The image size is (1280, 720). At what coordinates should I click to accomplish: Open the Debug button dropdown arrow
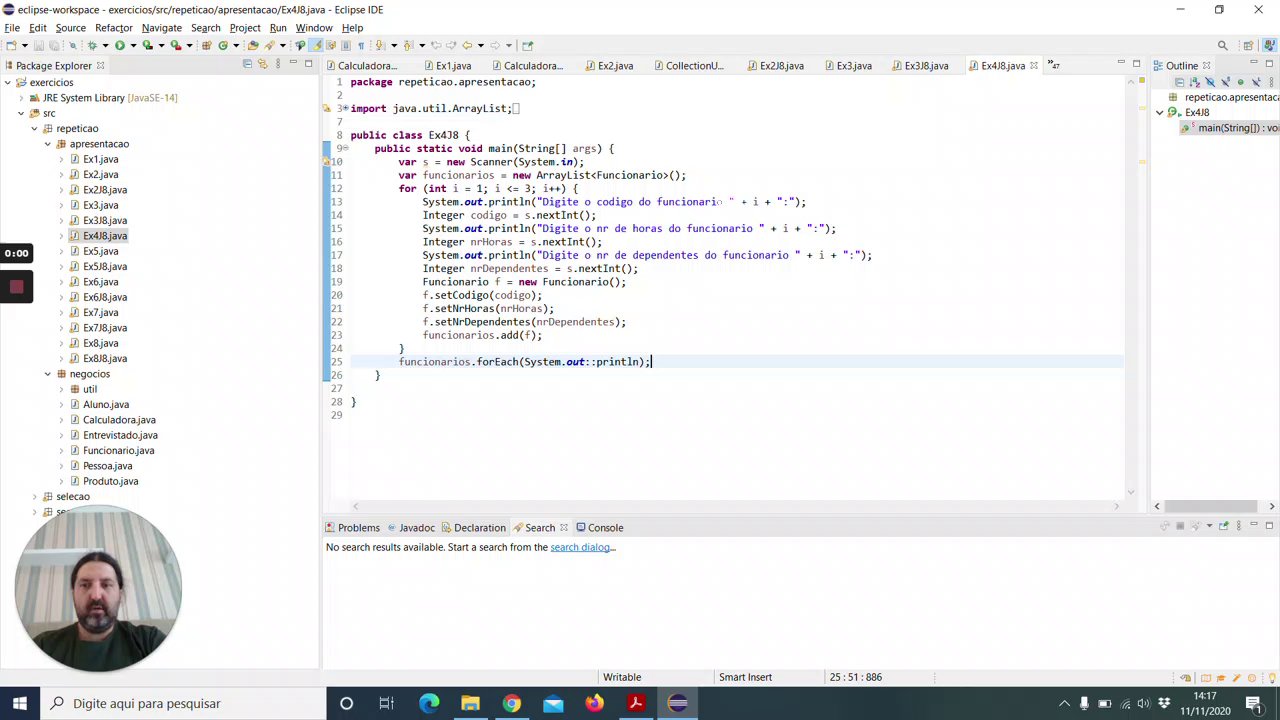tap(104, 45)
